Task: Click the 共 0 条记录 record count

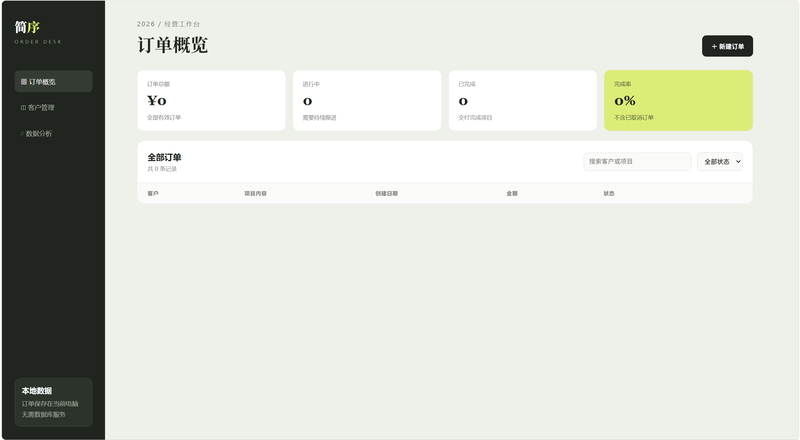Action: [x=162, y=169]
